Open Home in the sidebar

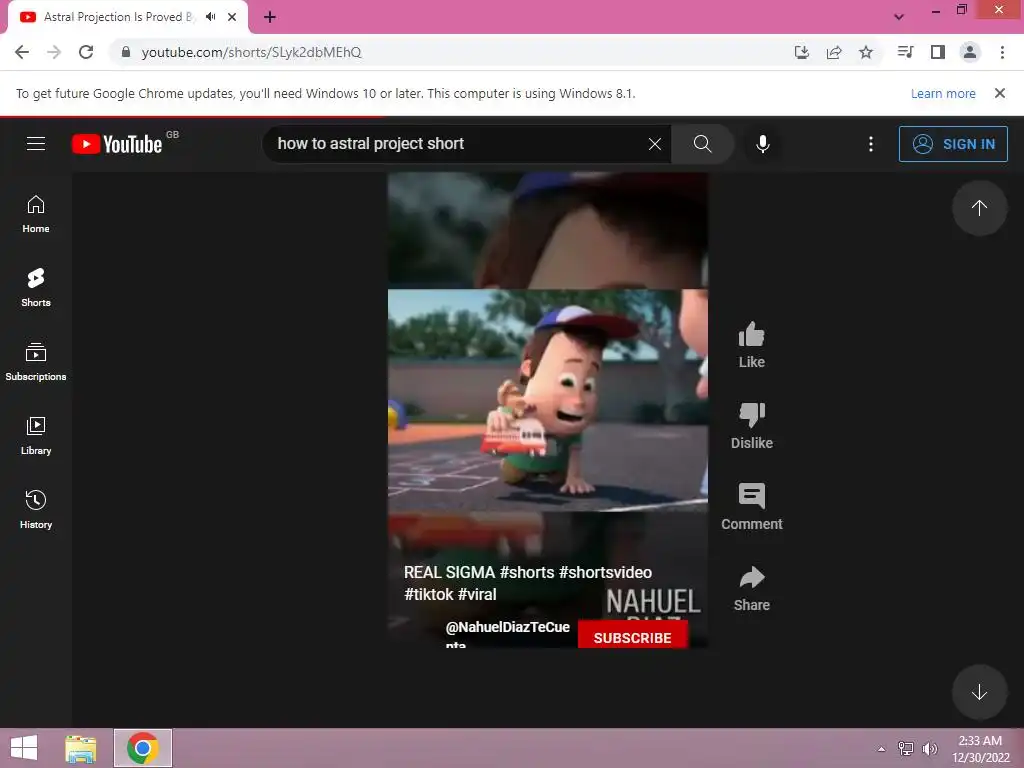click(36, 214)
